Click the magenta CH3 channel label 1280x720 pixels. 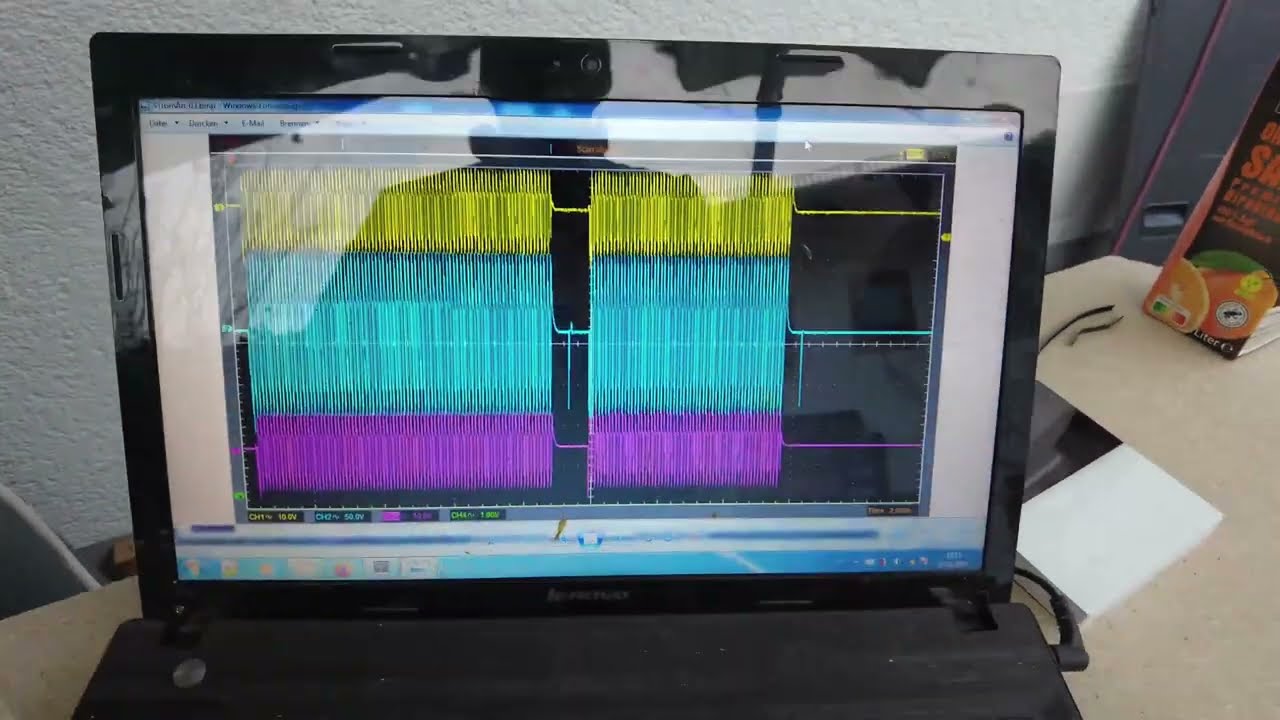(x=408, y=516)
